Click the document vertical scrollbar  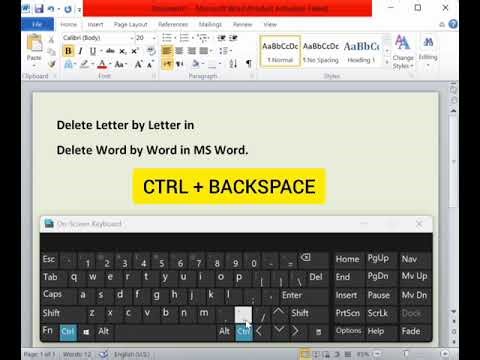pyautogui.click(x=453, y=163)
